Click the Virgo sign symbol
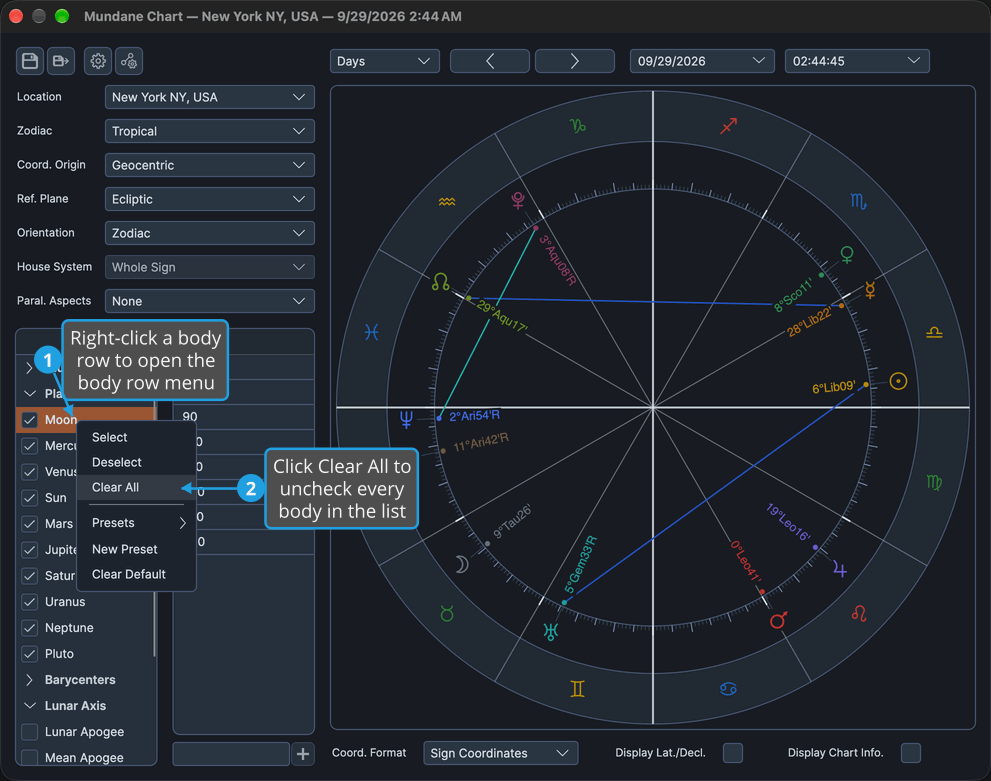Screen dimensions: 991x781 [934, 482]
